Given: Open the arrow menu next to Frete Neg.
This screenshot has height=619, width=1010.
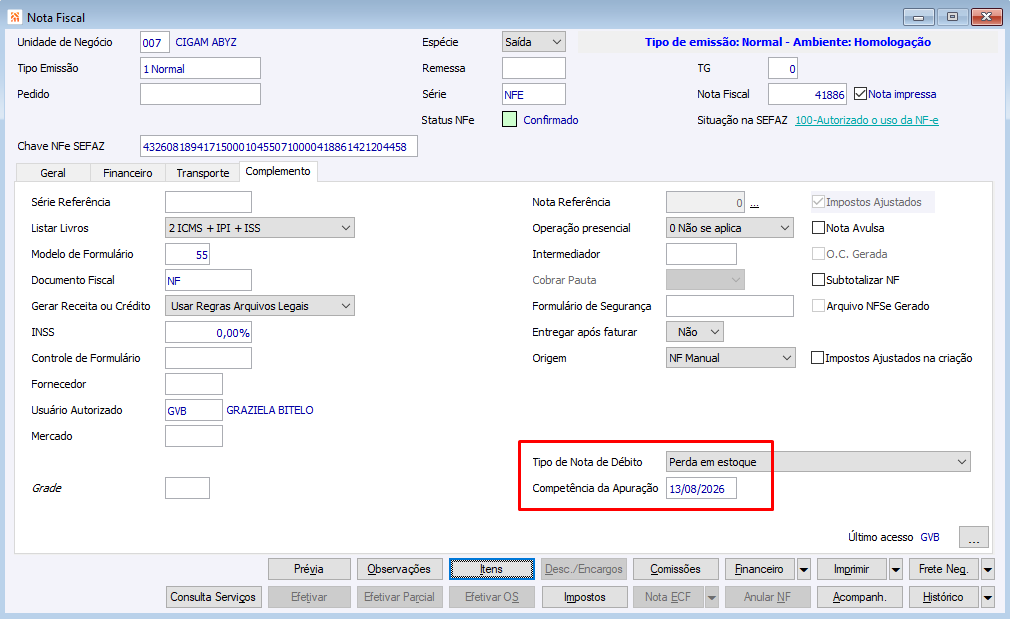Looking at the screenshot, I should [987, 569].
